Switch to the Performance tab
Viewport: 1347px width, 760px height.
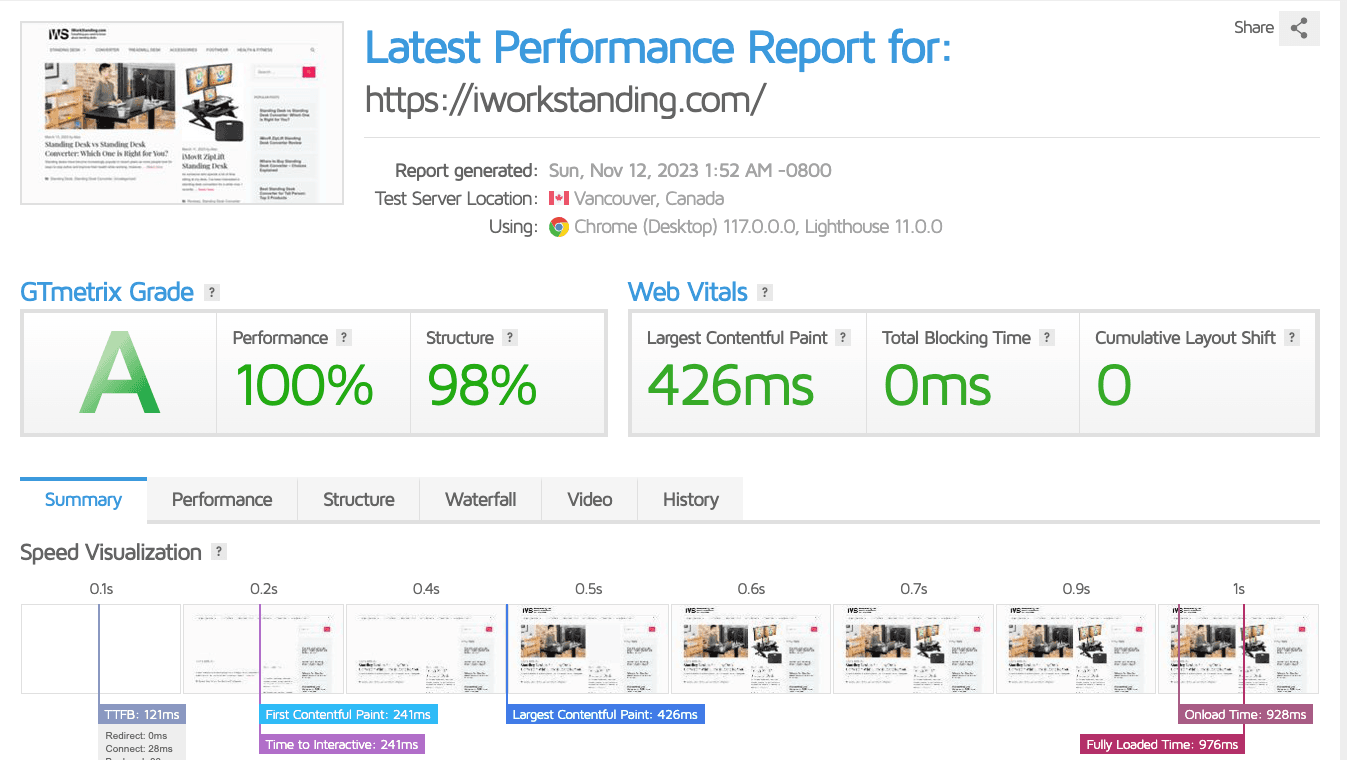tap(222, 500)
